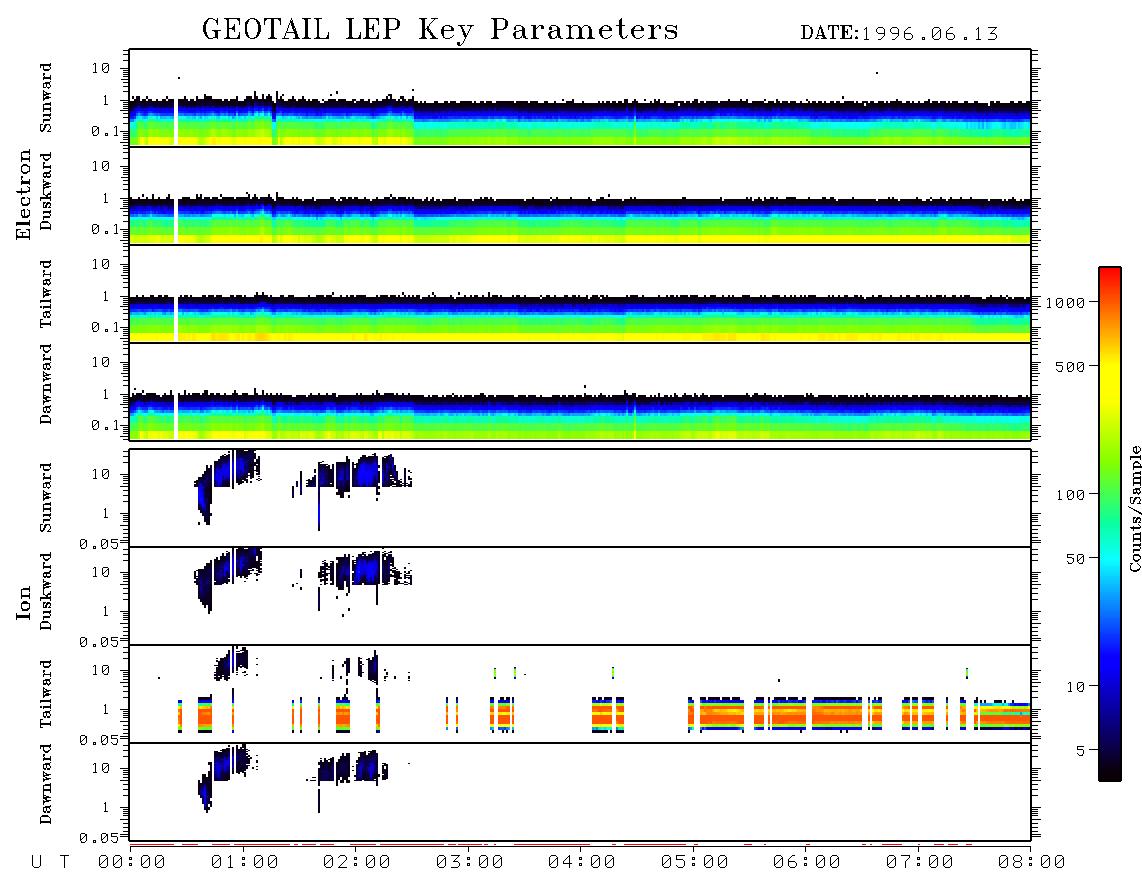
Task: Select the Electron "Tailward" panel label
Action: pyautogui.click(x=46, y=294)
